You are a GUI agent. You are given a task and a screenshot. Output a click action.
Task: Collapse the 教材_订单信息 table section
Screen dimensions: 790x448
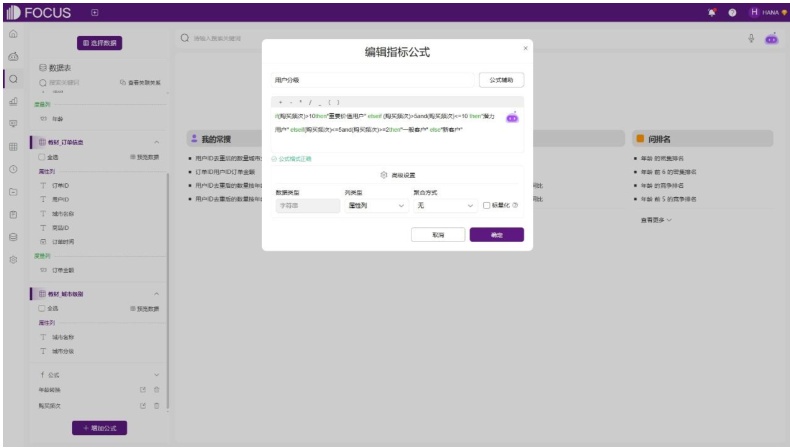point(157,142)
